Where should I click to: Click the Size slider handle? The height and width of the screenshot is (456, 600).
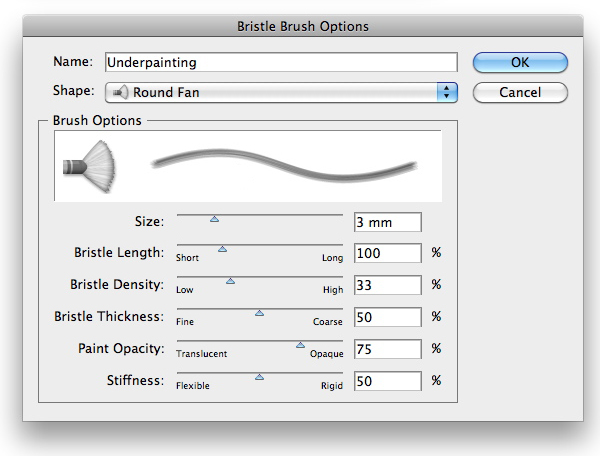click(x=214, y=217)
